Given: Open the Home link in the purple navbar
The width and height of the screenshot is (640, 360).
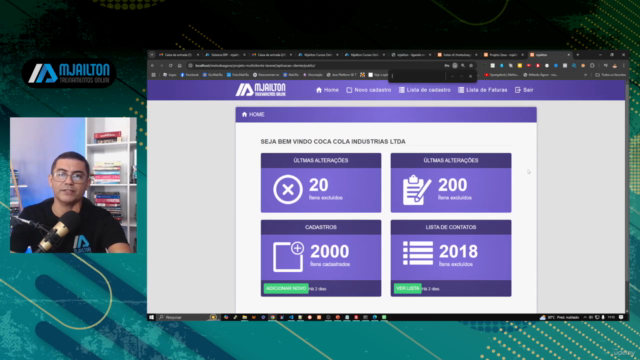Looking at the screenshot, I should coord(327,90).
